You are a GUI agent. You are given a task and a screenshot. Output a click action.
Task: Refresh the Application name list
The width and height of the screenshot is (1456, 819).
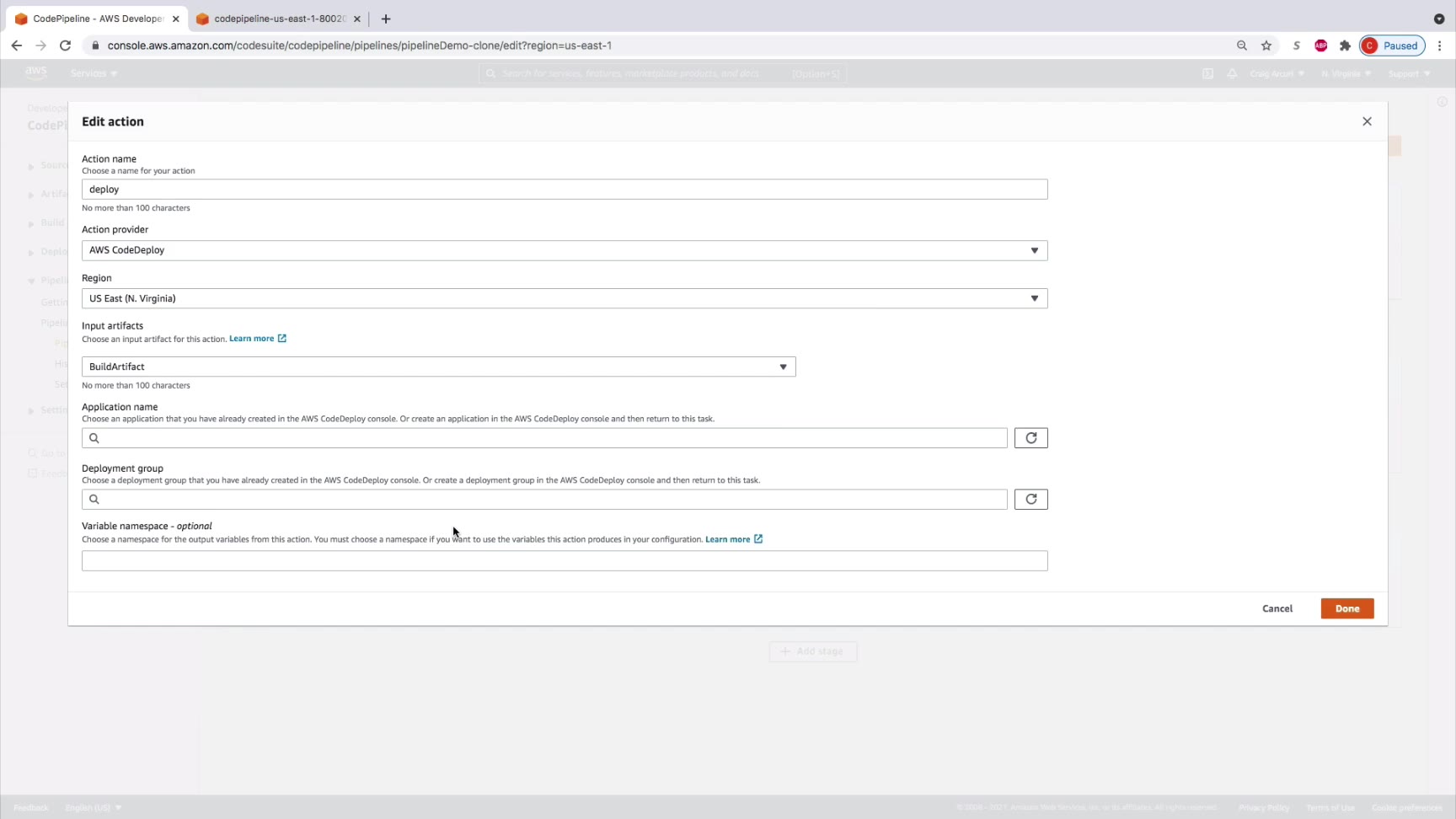coord(1030,438)
